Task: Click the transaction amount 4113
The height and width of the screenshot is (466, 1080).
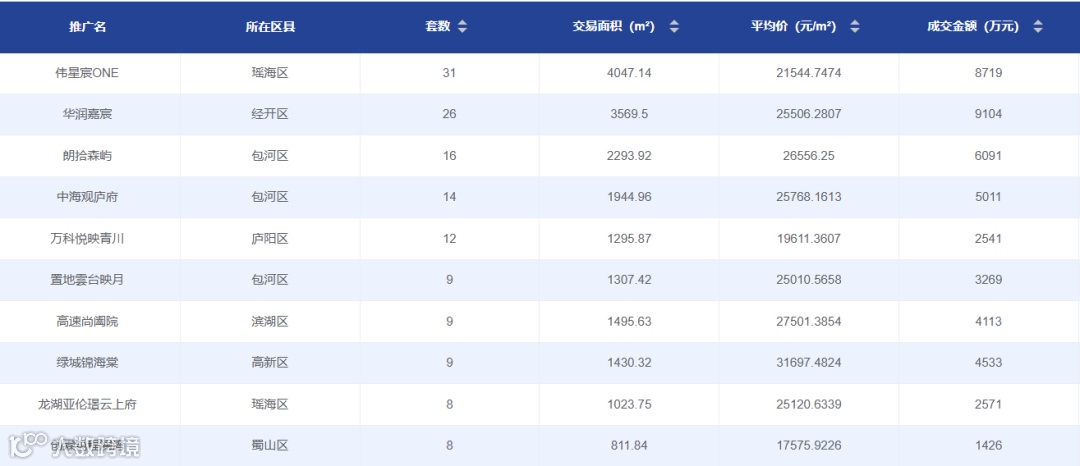Action: click(x=988, y=321)
